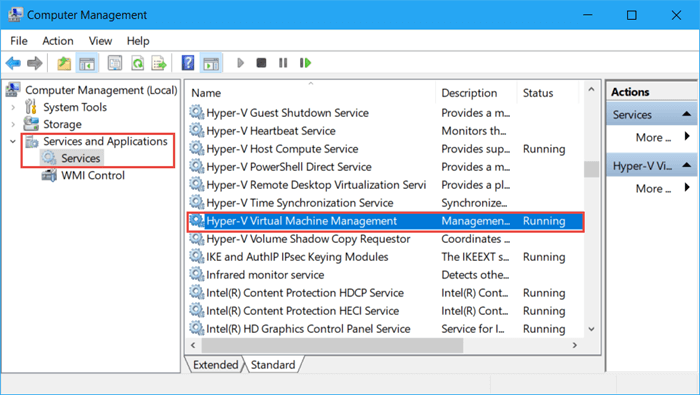700x395 pixels.
Task: Click the Restart Service green icon
Action: click(x=305, y=63)
